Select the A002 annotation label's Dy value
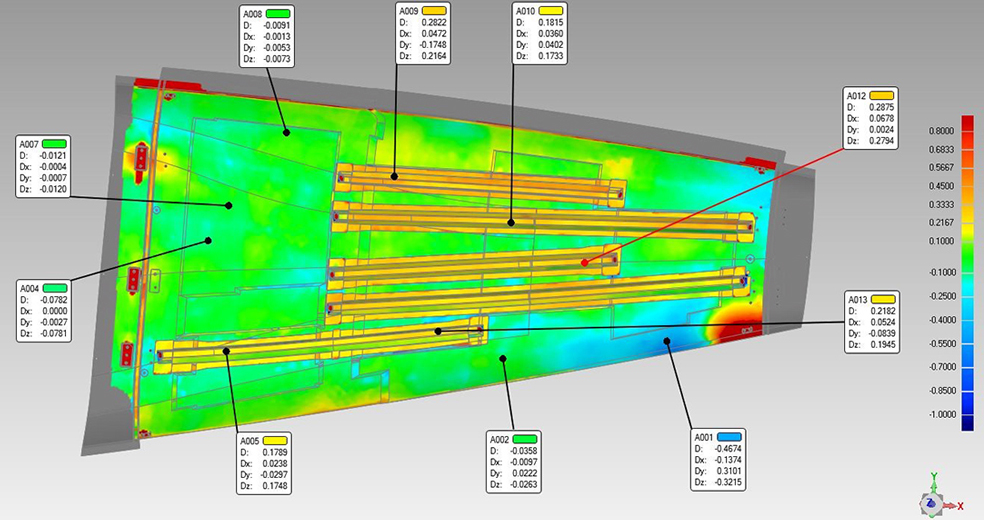The width and height of the screenshot is (984, 520). pos(523,475)
